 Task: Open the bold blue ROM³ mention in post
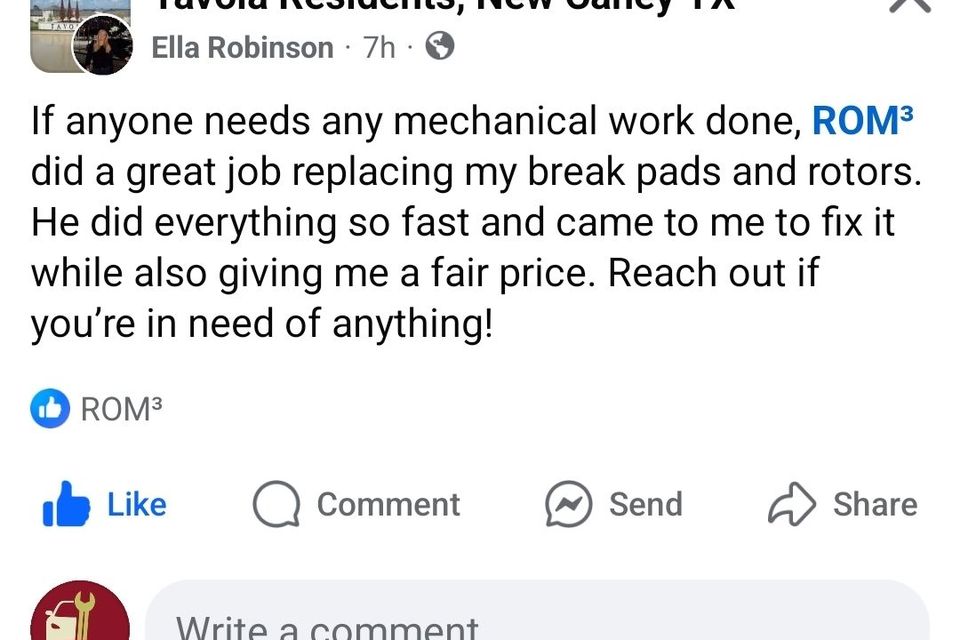pyautogui.click(x=863, y=122)
